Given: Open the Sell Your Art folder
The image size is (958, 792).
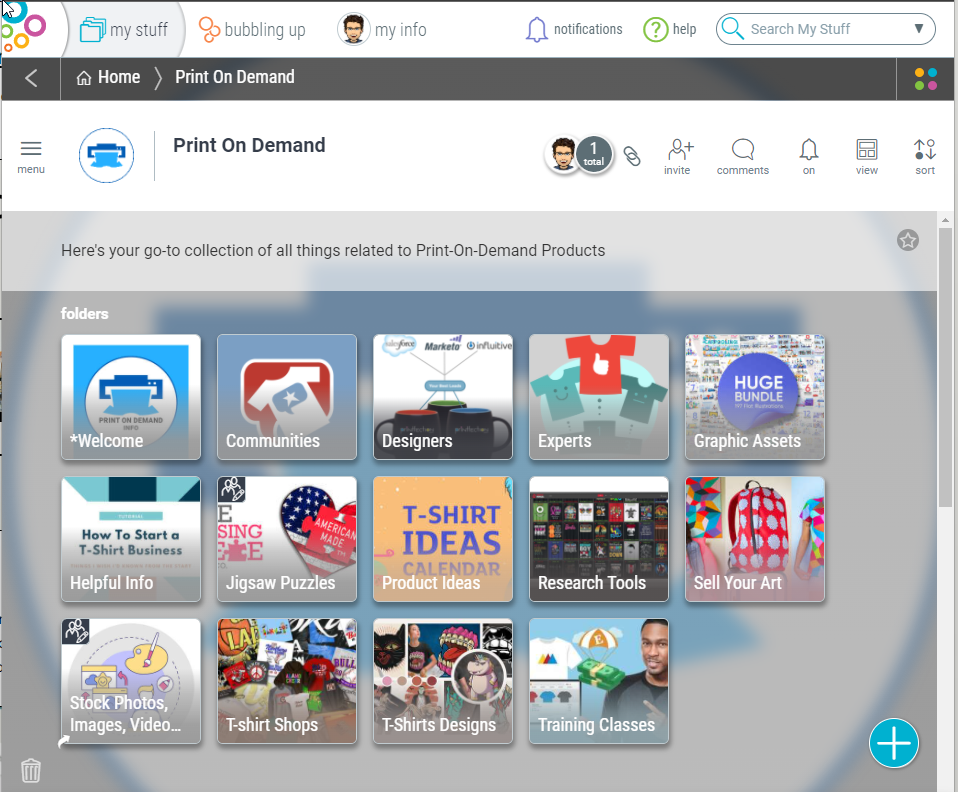Looking at the screenshot, I should [755, 539].
